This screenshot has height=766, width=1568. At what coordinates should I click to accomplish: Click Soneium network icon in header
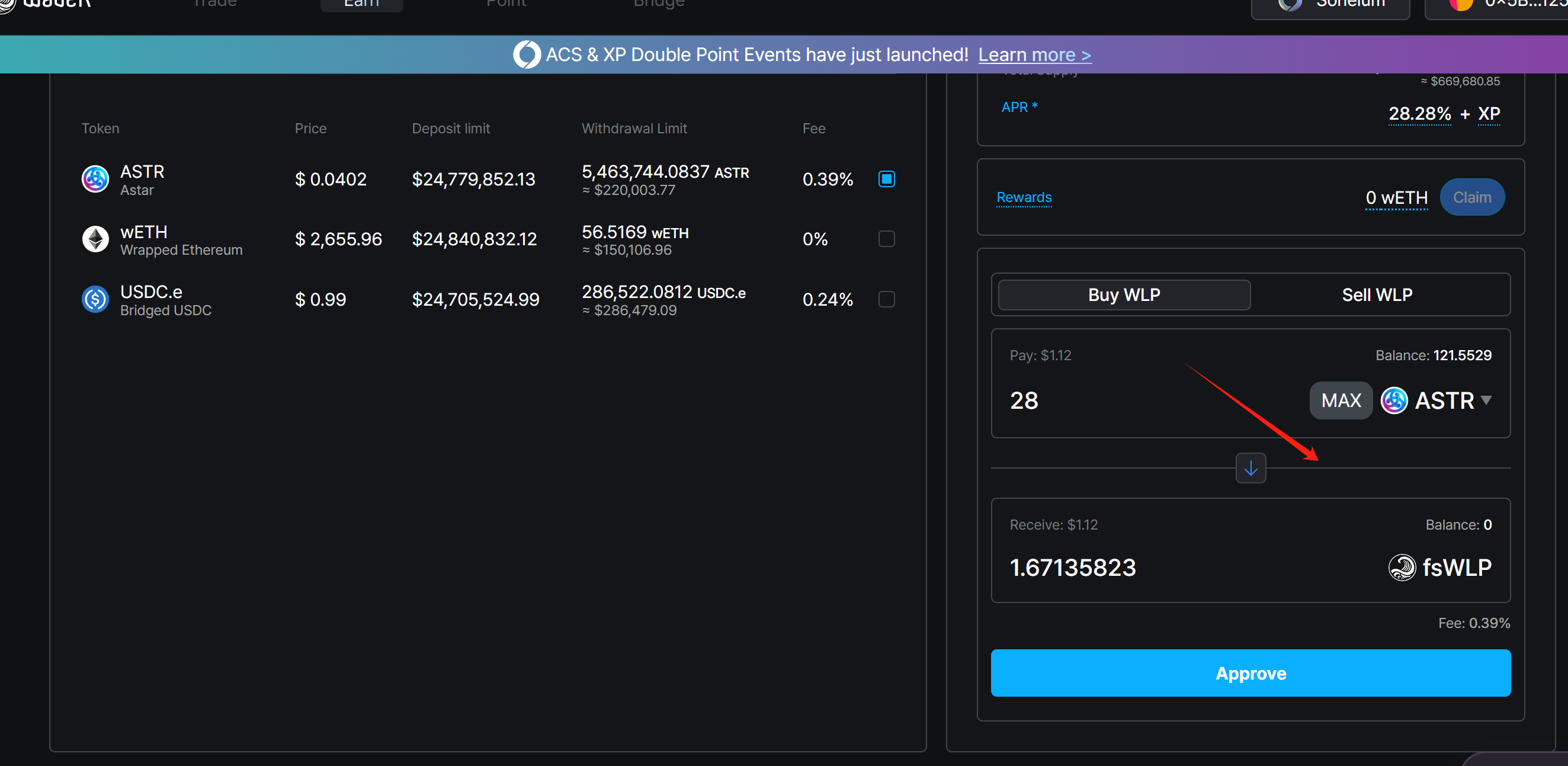1290,5
